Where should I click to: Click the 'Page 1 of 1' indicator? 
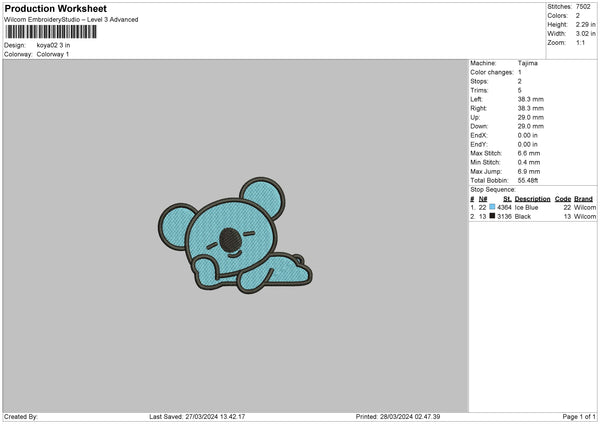[579, 417]
